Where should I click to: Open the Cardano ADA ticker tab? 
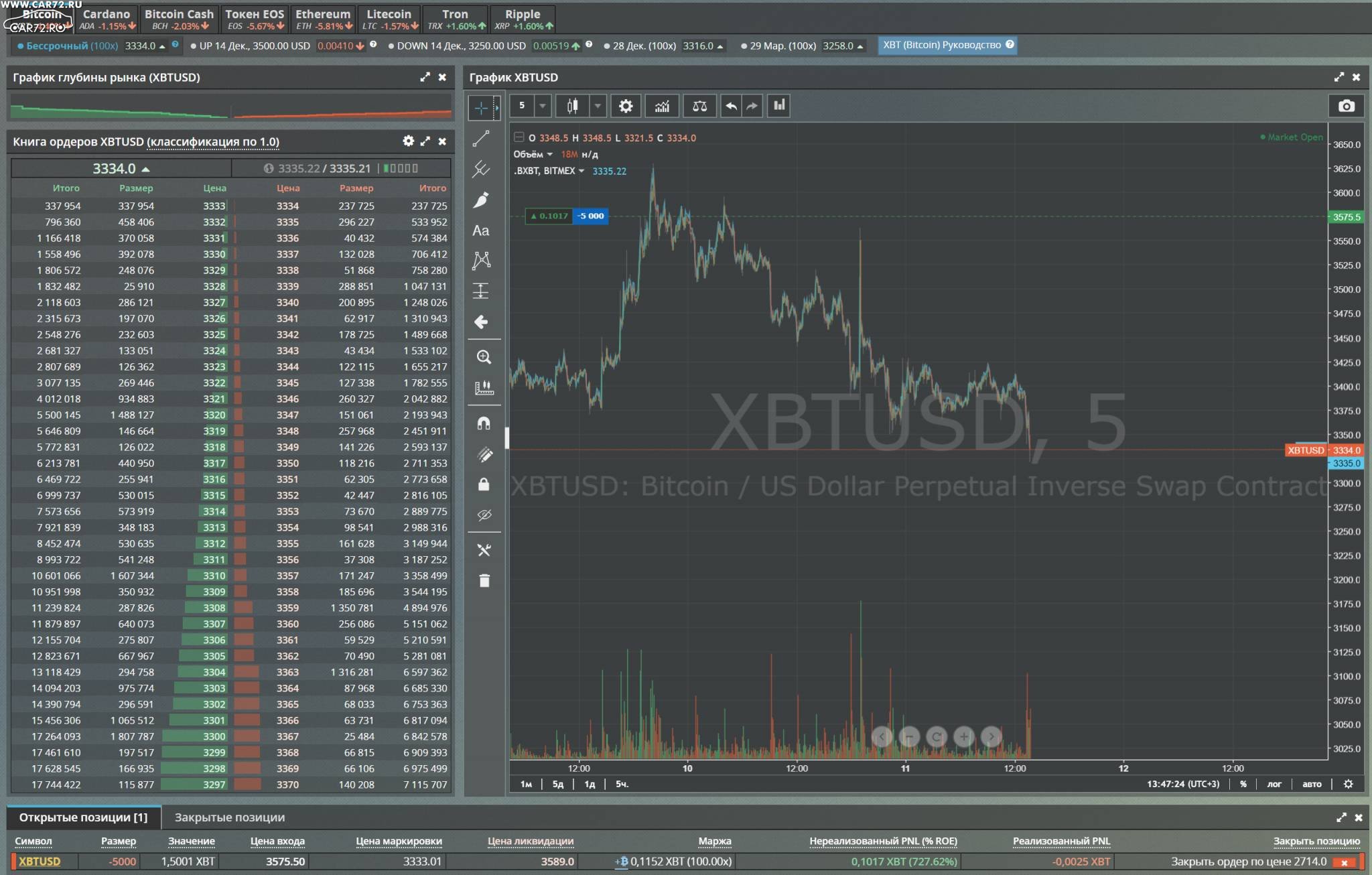(107, 19)
